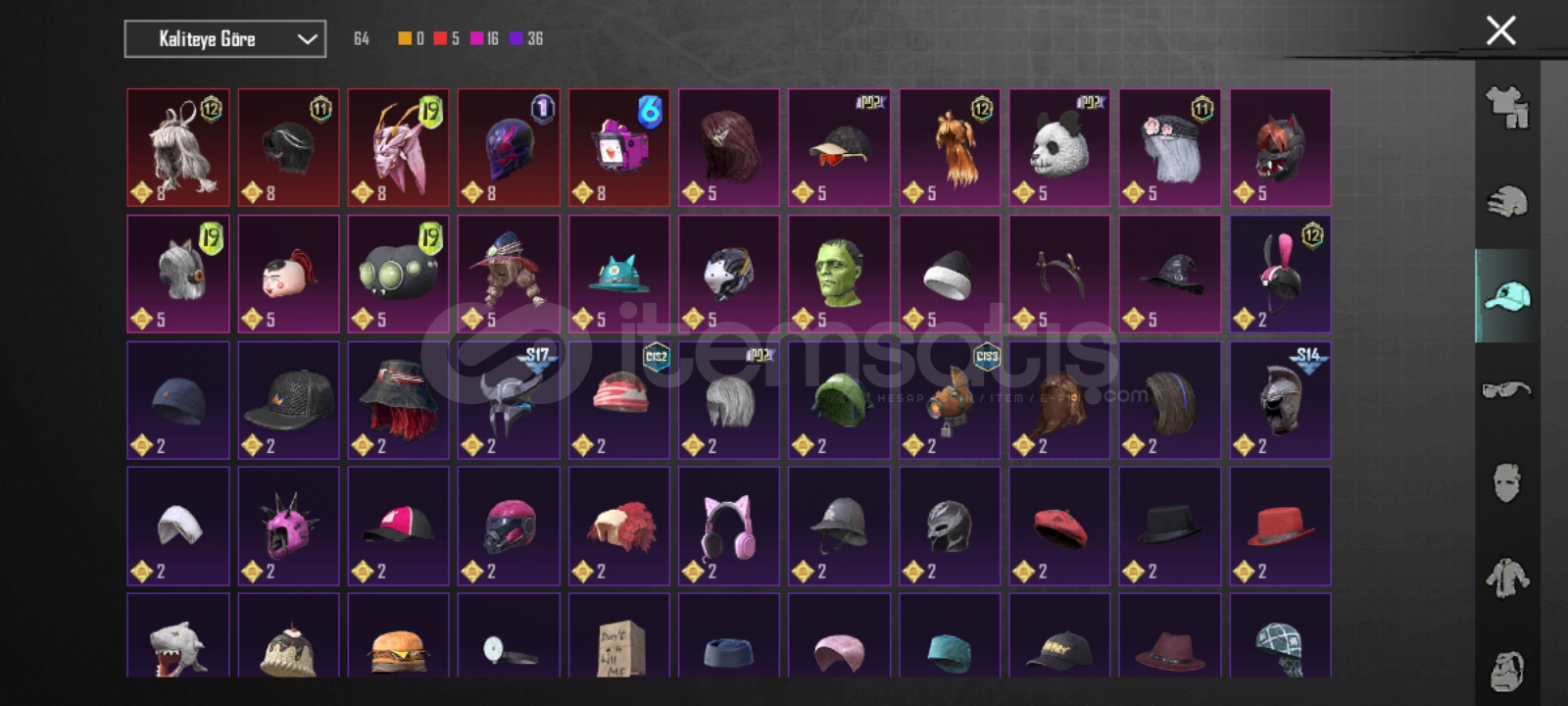The height and width of the screenshot is (706, 1568).
Task: Choose the red fedora hat item
Action: pos(1280,526)
